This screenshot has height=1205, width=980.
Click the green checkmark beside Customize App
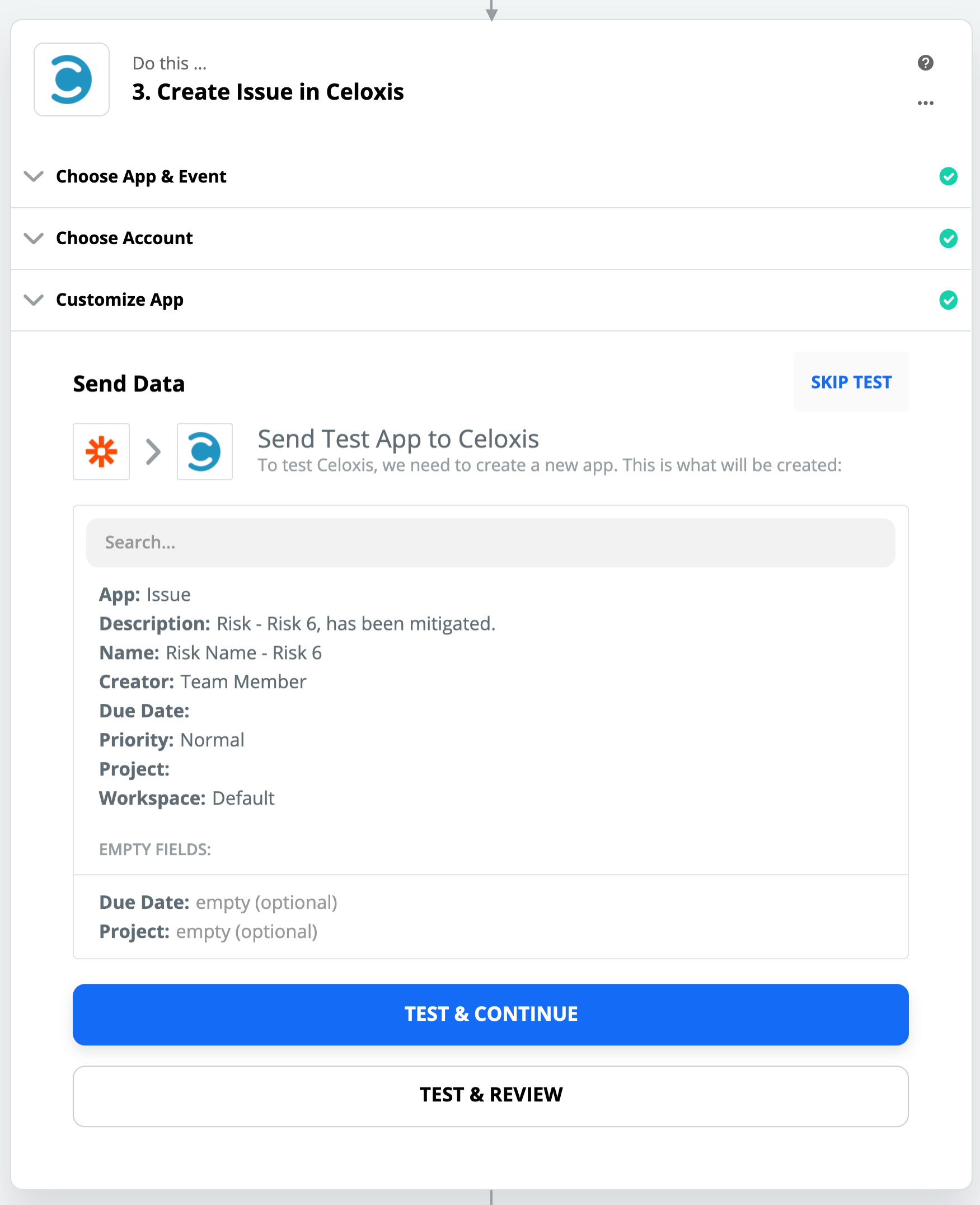[x=948, y=300]
